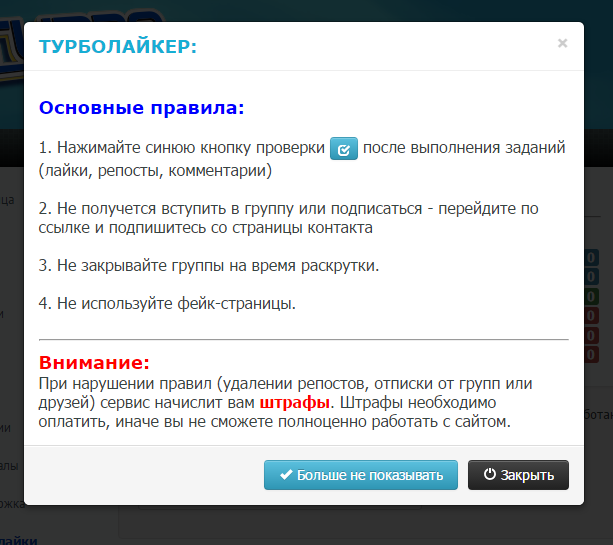Click the 'ТУРБОЛАЙКЕР:' dialog title
Viewport: 613px width, 545px height.
(x=118, y=46)
